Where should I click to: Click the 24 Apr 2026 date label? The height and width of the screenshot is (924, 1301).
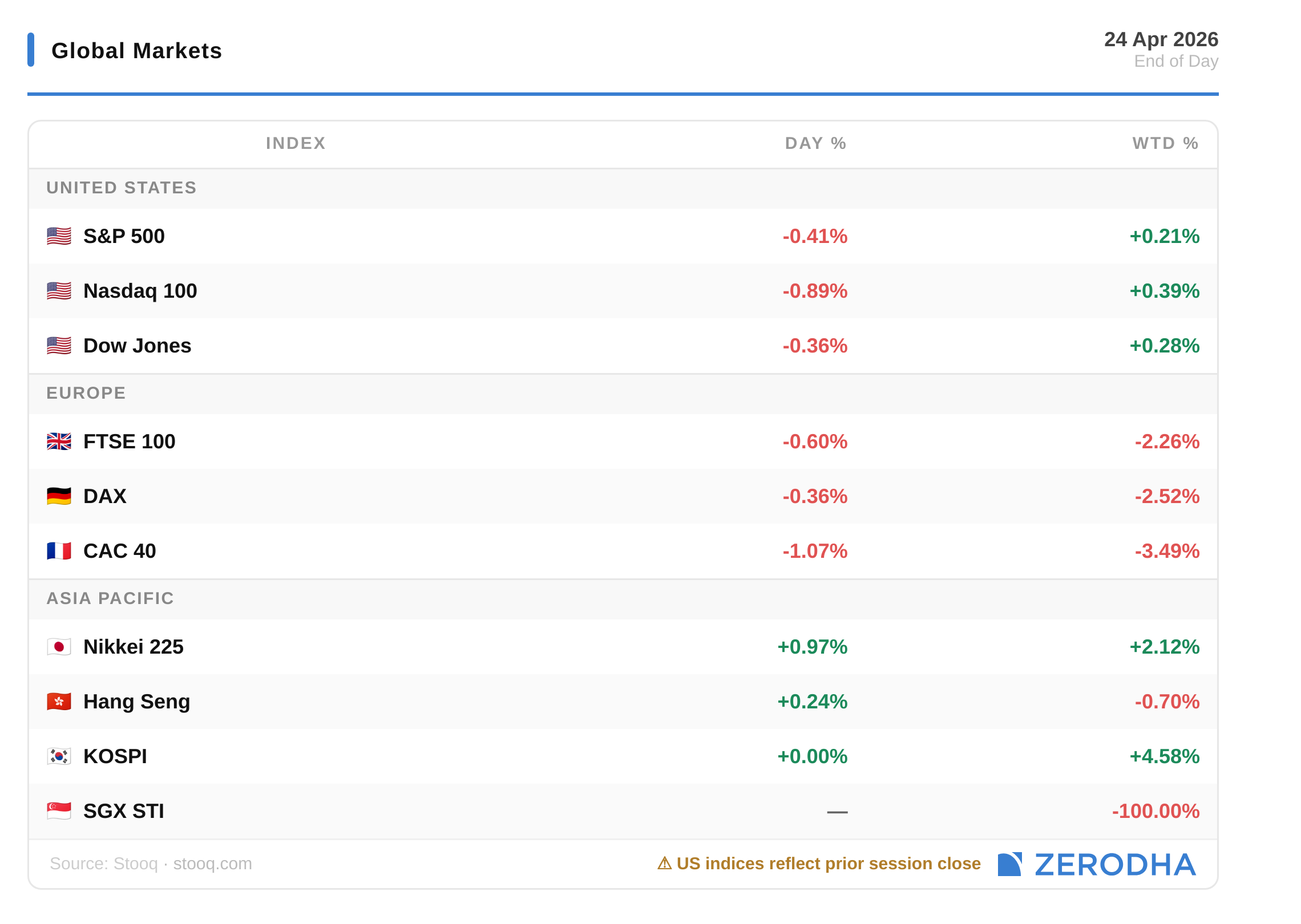(1161, 39)
